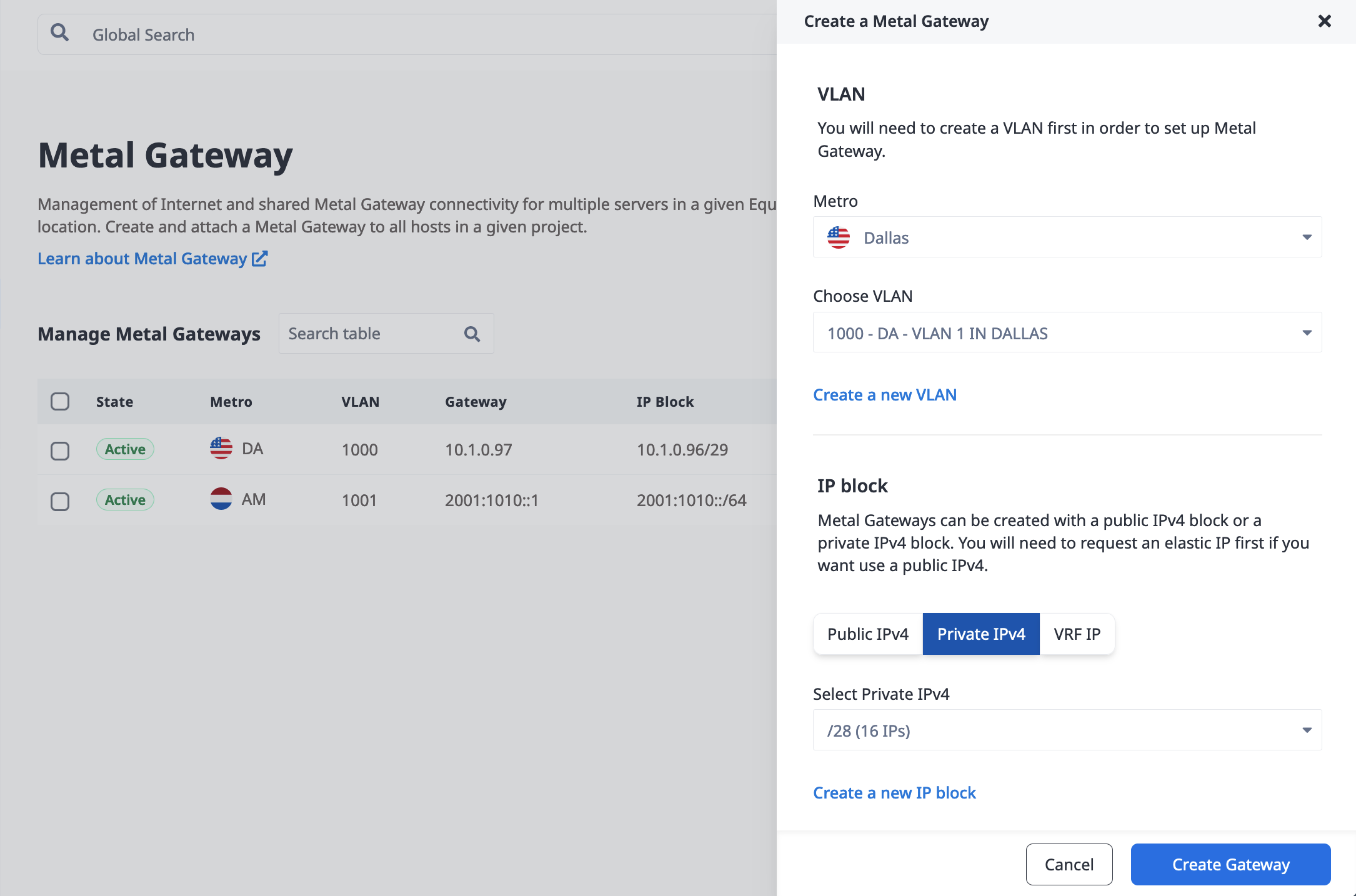
Task: Close the Create a Metal Gateway panel
Action: pos(1324,21)
